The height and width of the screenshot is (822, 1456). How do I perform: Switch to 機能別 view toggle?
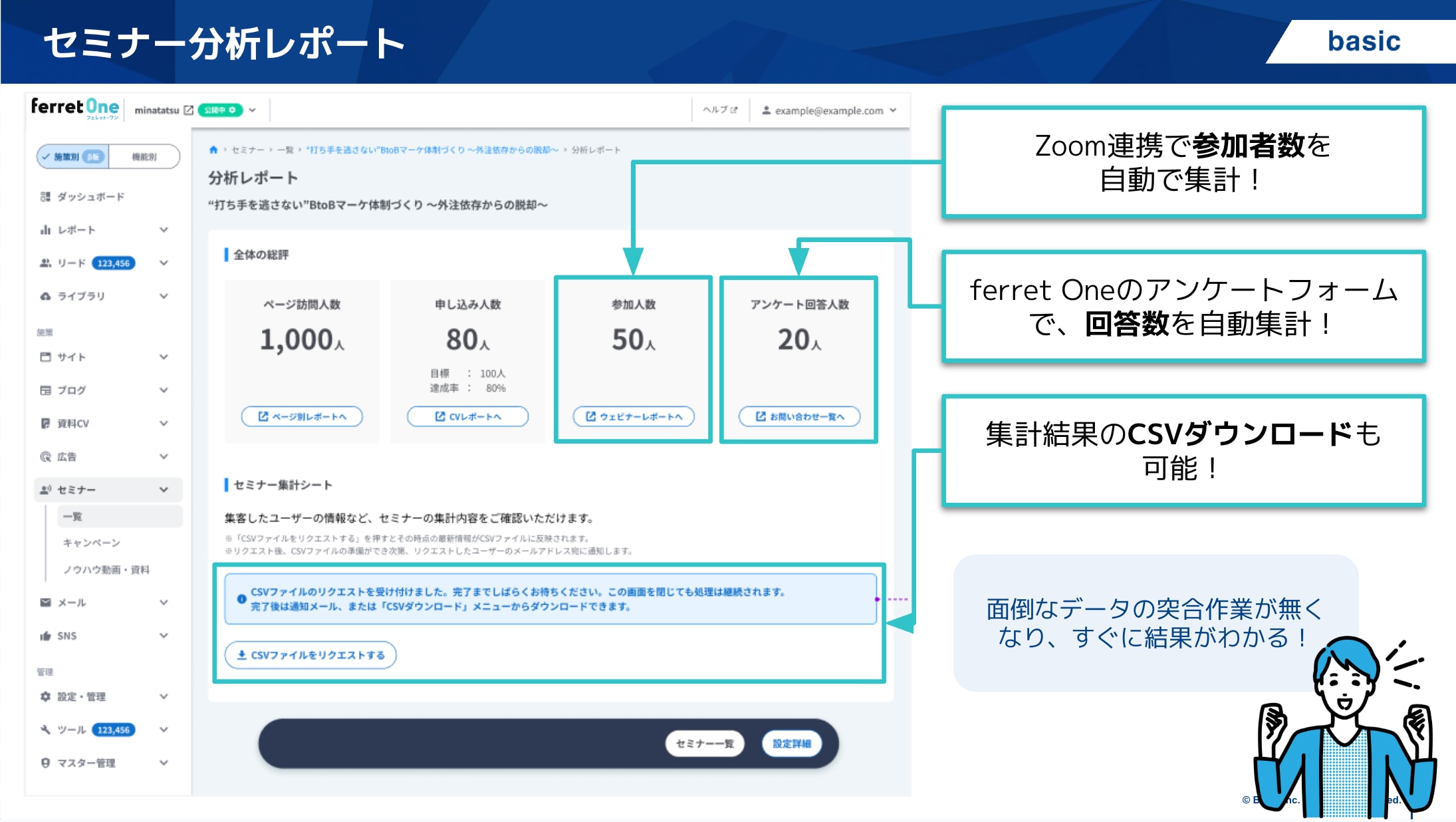[x=144, y=157]
